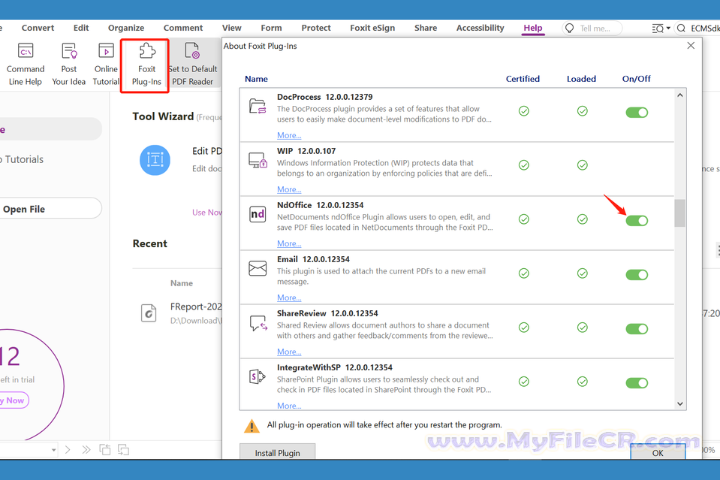Click Use Now link
The width and height of the screenshot is (720, 480).
click(x=207, y=212)
